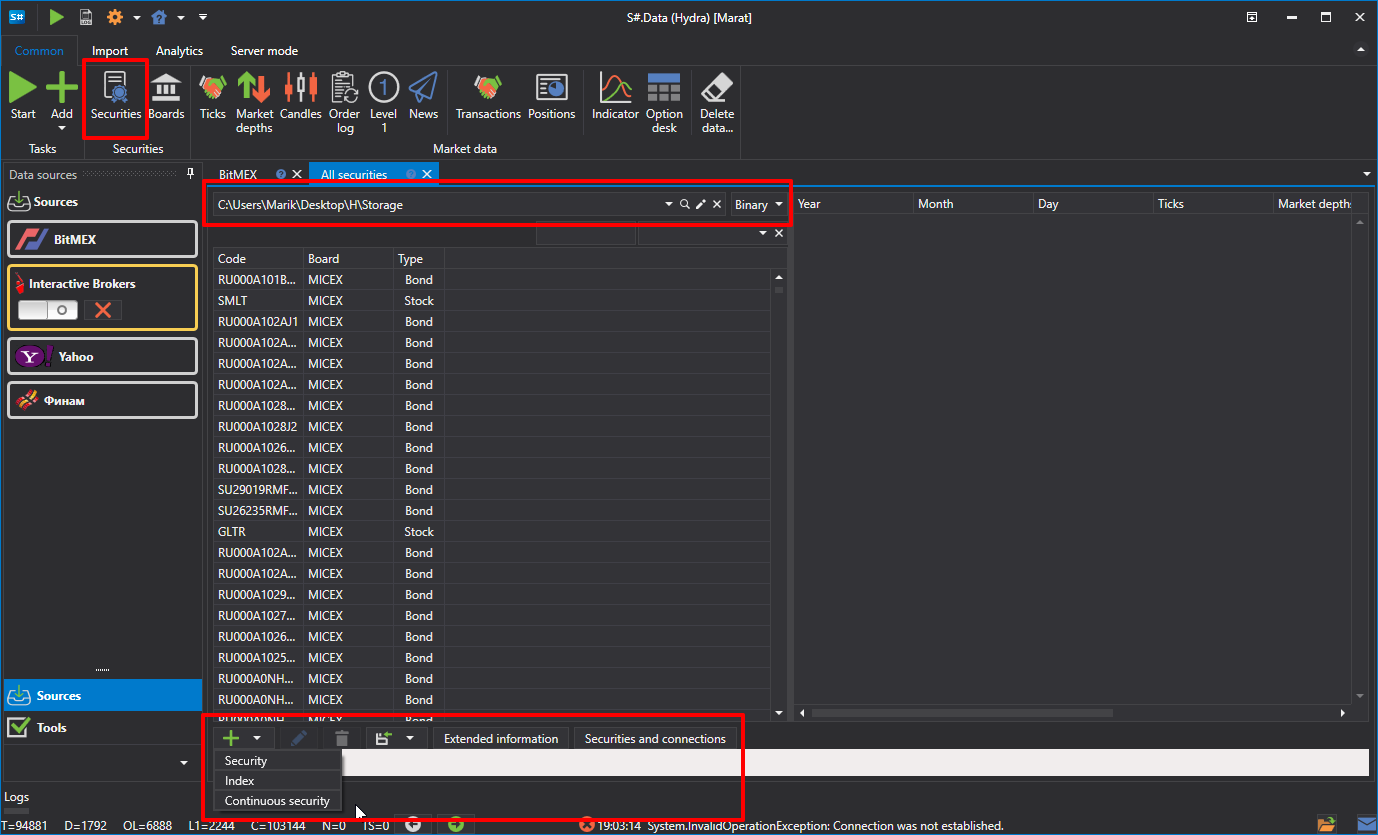Click the Extended information button
The height and width of the screenshot is (835, 1378).
[501, 739]
